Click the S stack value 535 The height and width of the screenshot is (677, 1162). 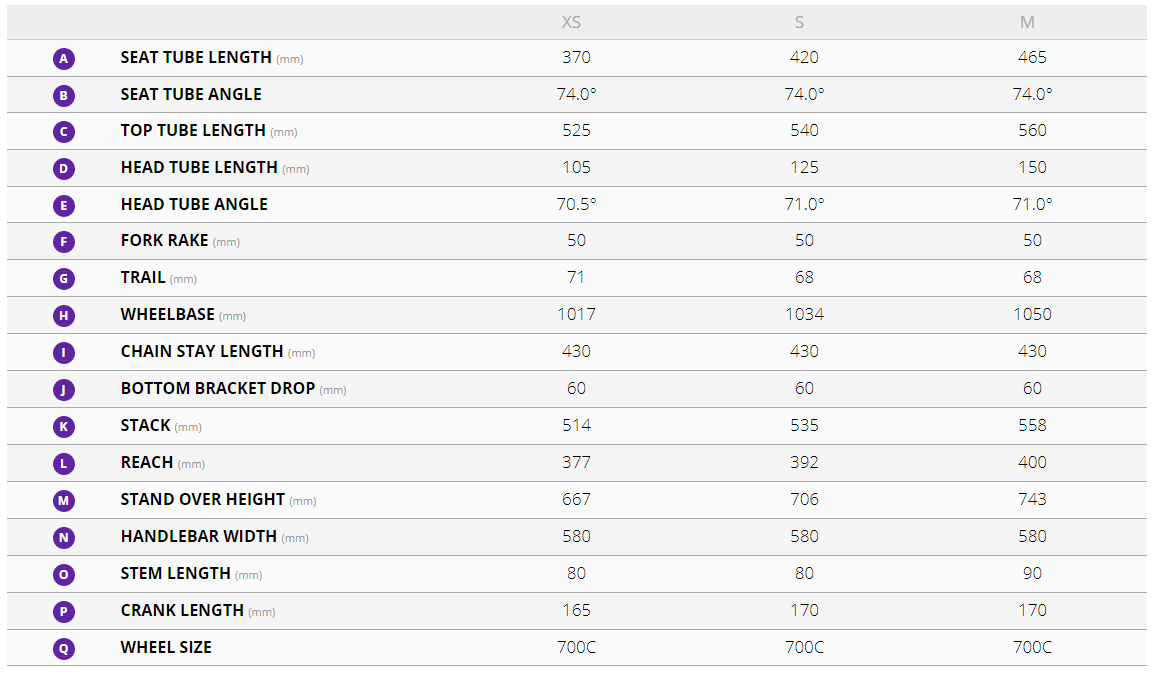[804, 425]
